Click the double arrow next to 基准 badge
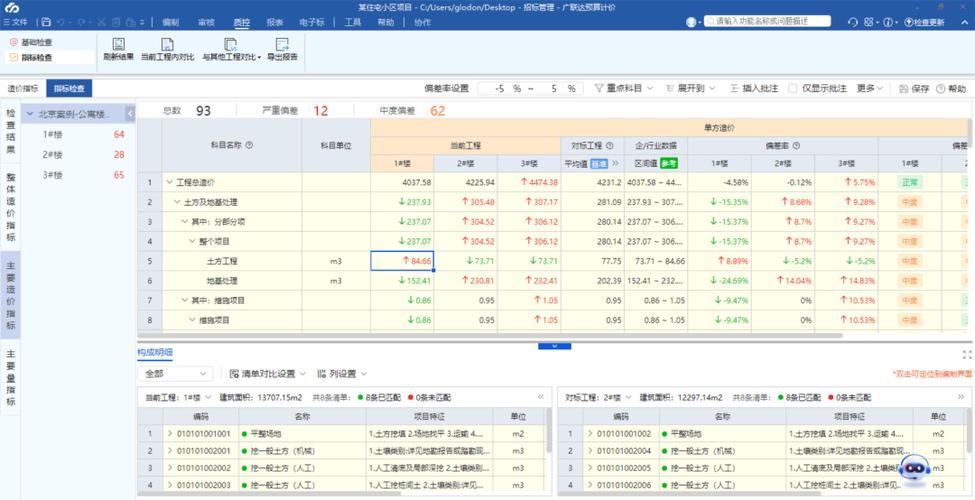Viewport: 975px width, 500px height. 616,164
